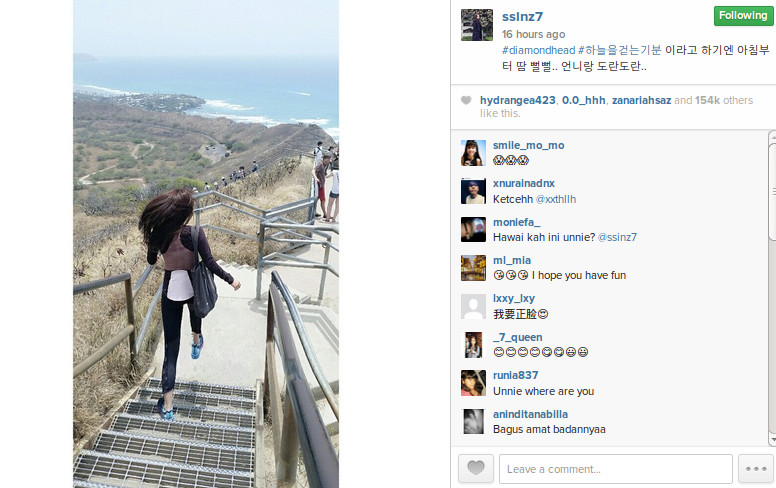
Task: Click the small heart icon next to likes
Action: pos(466,100)
